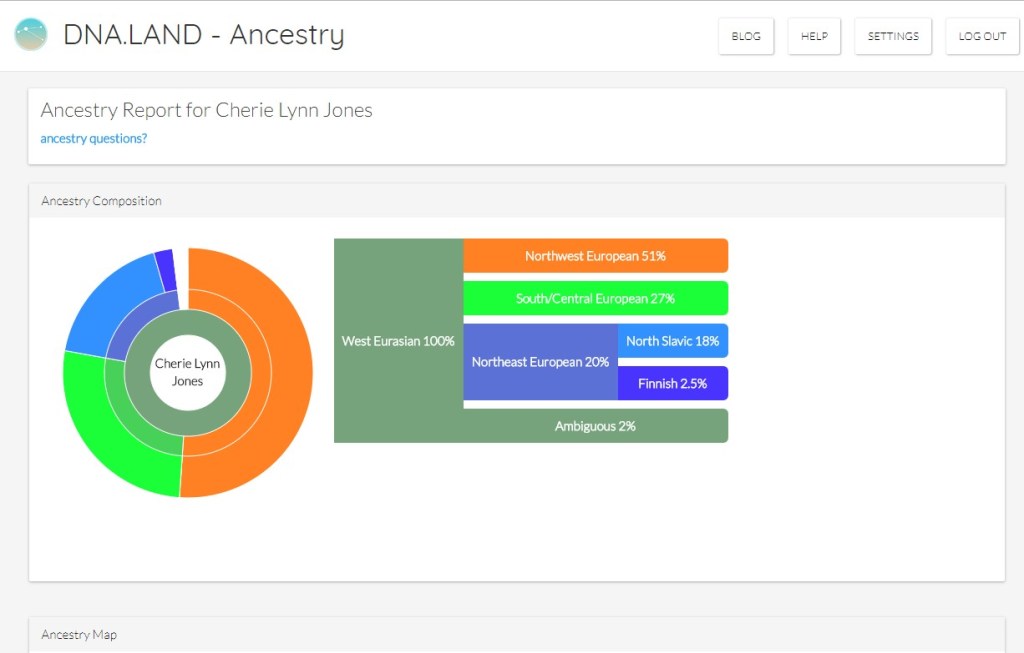The width and height of the screenshot is (1024, 653).
Task: Select the Ambiguous 2% gray bar
Action: (x=594, y=425)
